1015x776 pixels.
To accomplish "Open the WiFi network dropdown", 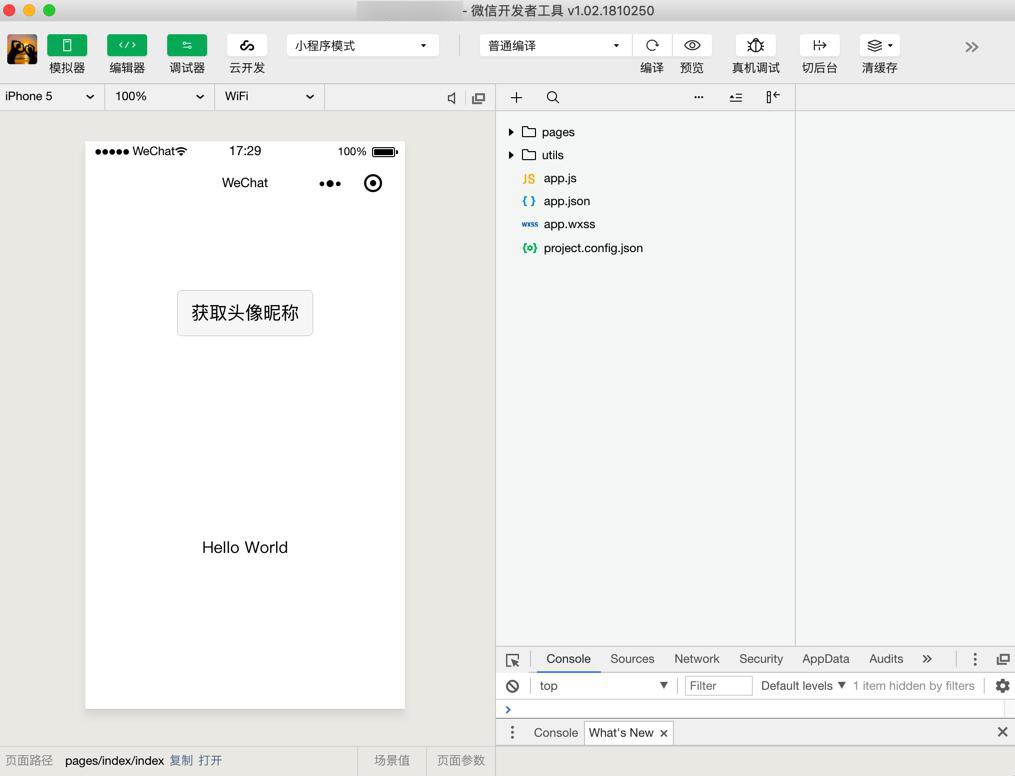I will tap(269, 96).
